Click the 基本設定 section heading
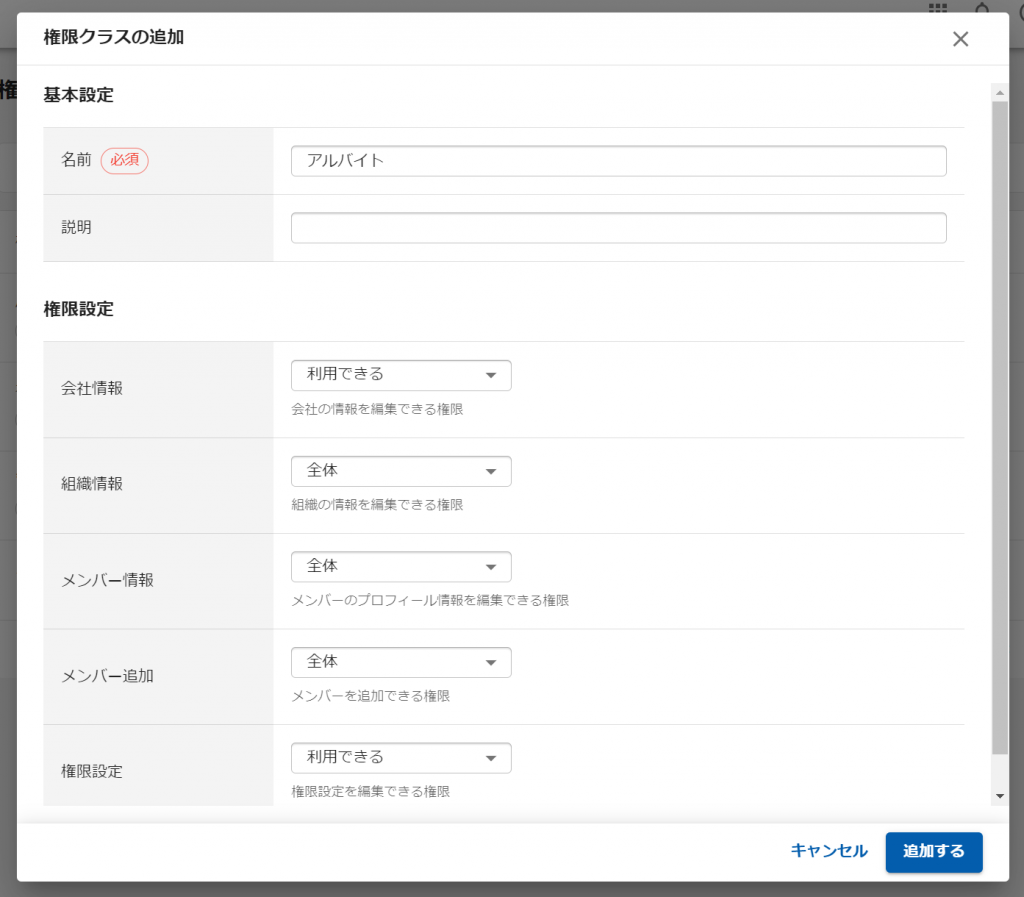1024x897 pixels. coord(78,95)
